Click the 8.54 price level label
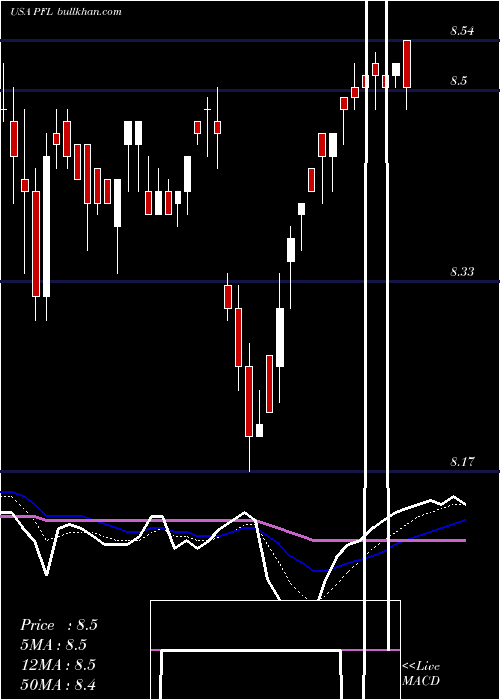 (x=462, y=31)
